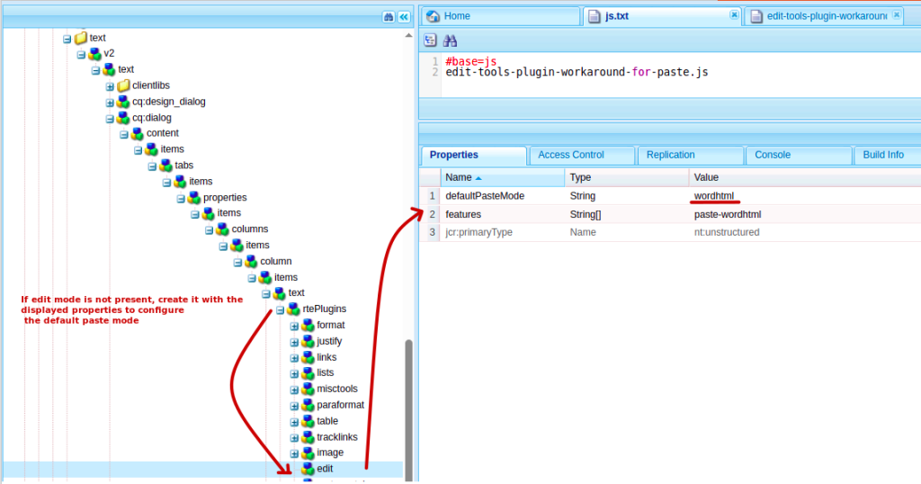The width and height of the screenshot is (921, 484).
Task: Collapse the left tree panel with double-chevron icon
Action: point(404,17)
